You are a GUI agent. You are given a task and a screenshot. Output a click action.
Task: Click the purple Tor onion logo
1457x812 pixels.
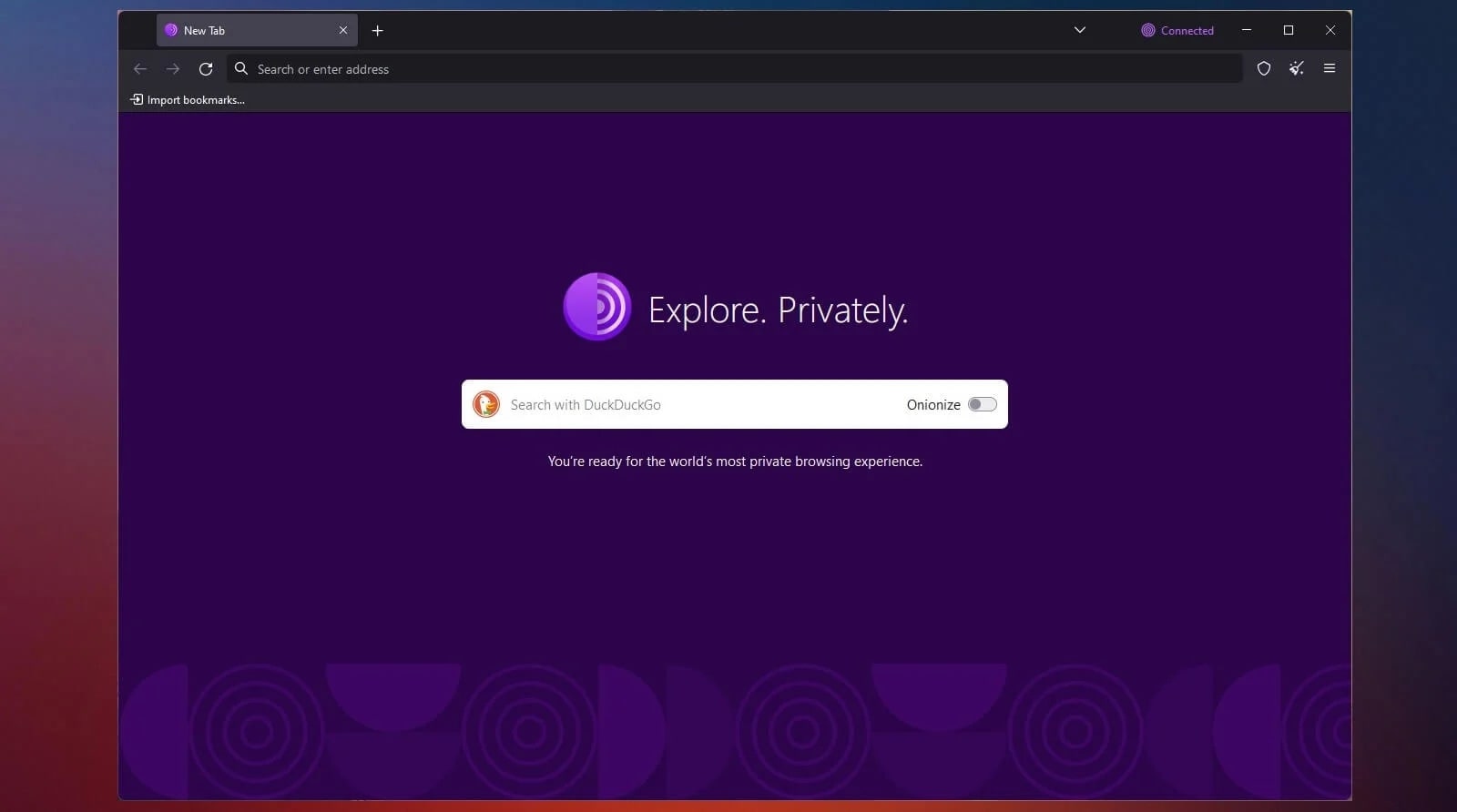(597, 307)
